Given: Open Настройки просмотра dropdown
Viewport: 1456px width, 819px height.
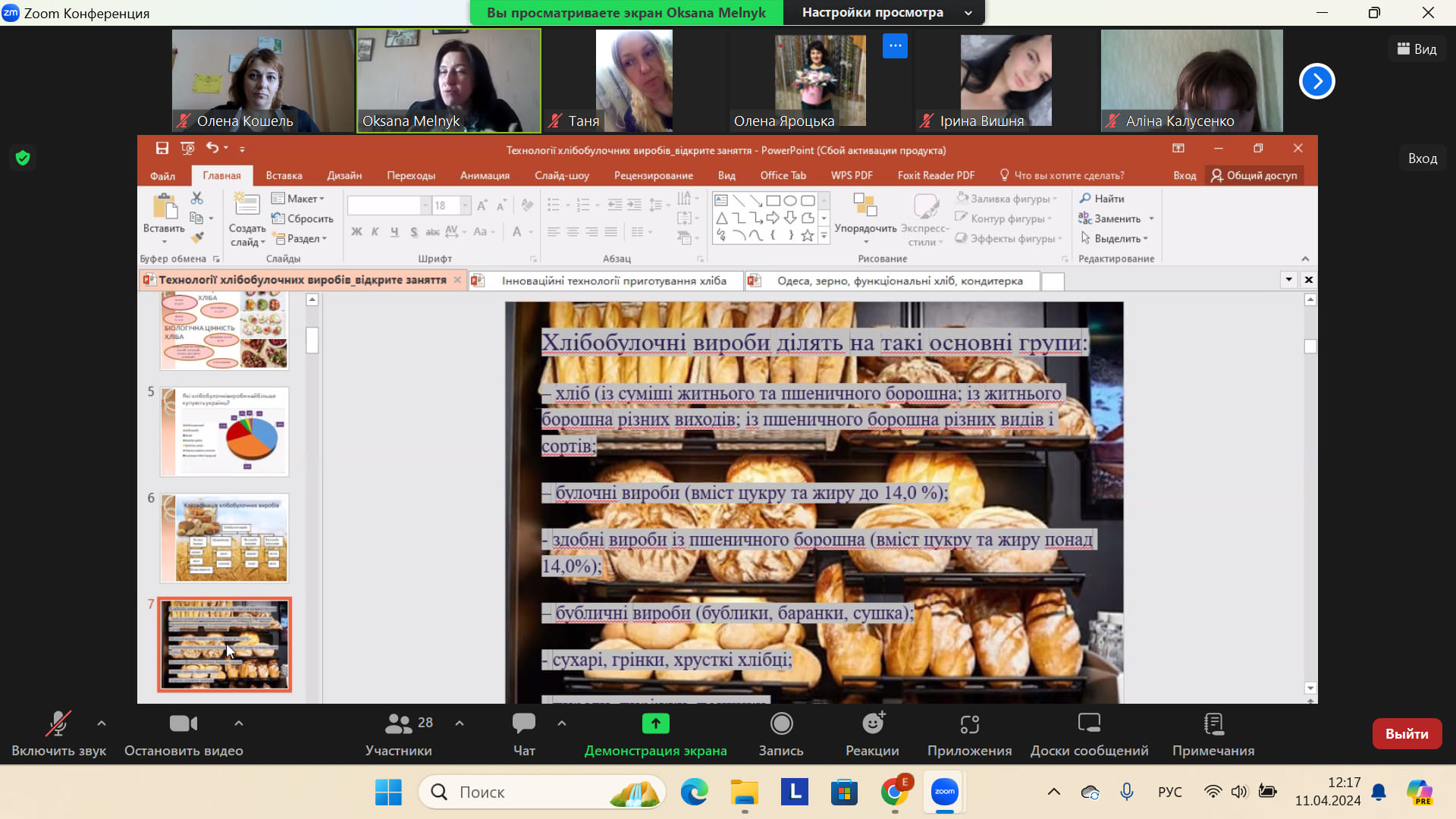Looking at the screenshot, I should pyautogui.click(x=883, y=12).
